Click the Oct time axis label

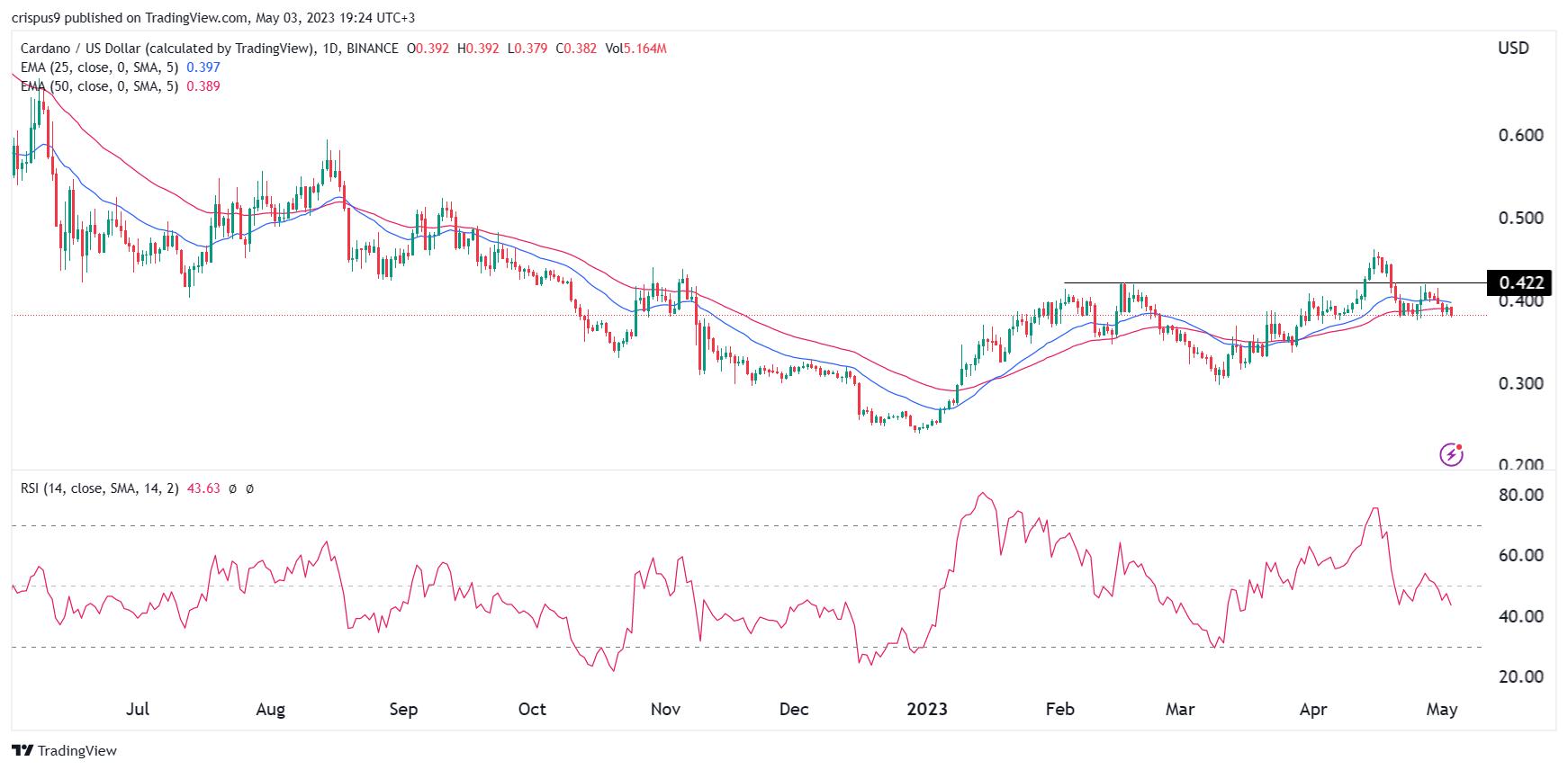(532, 709)
